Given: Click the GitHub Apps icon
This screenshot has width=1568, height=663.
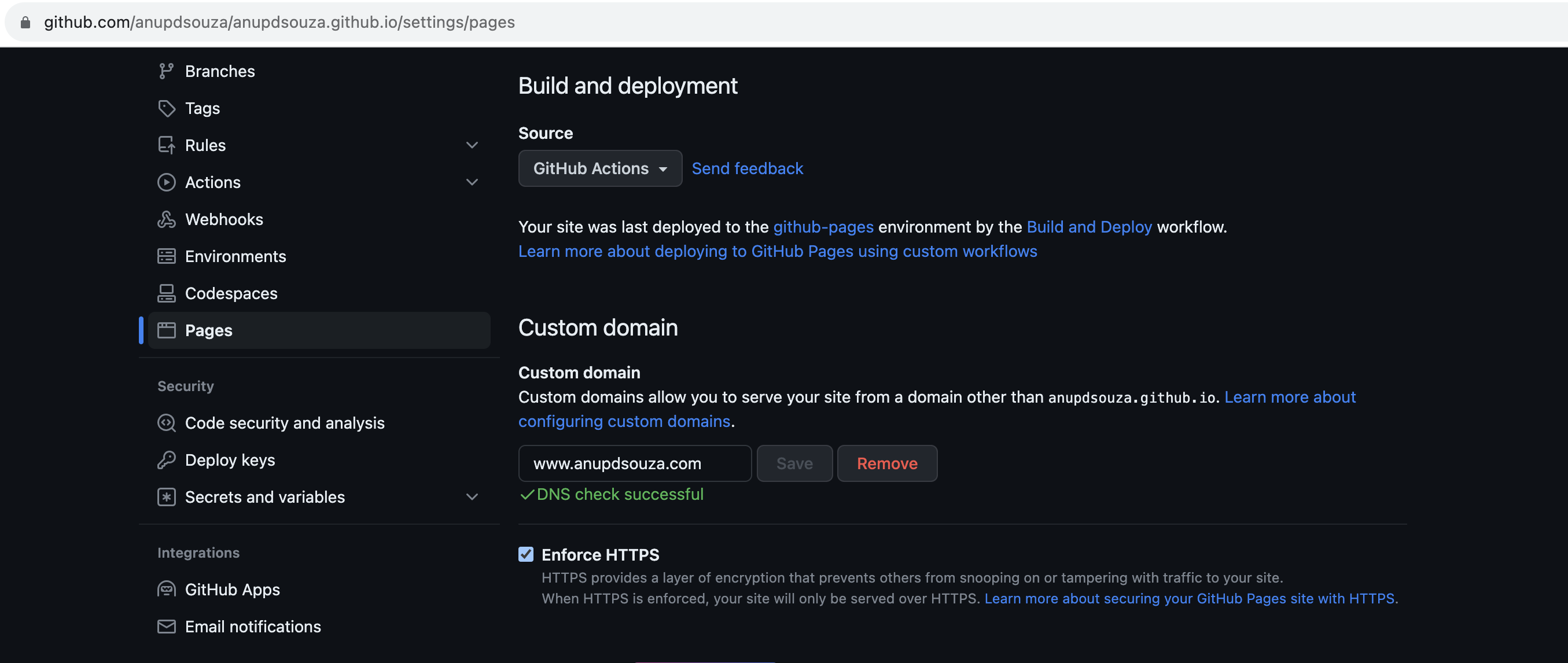Looking at the screenshot, I should [x=165, y=590].
